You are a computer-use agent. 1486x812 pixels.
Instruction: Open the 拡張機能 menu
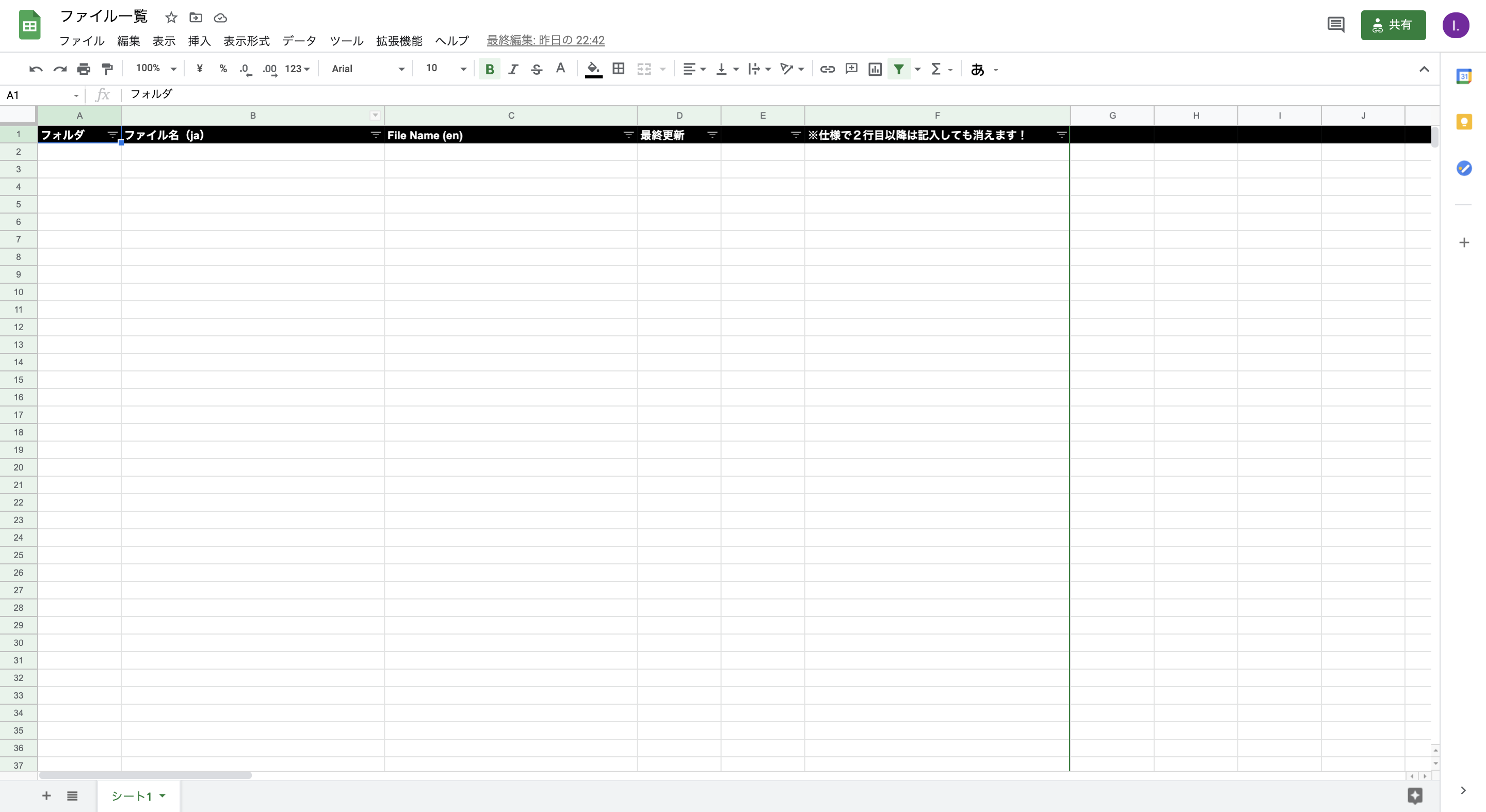[399, 41]
